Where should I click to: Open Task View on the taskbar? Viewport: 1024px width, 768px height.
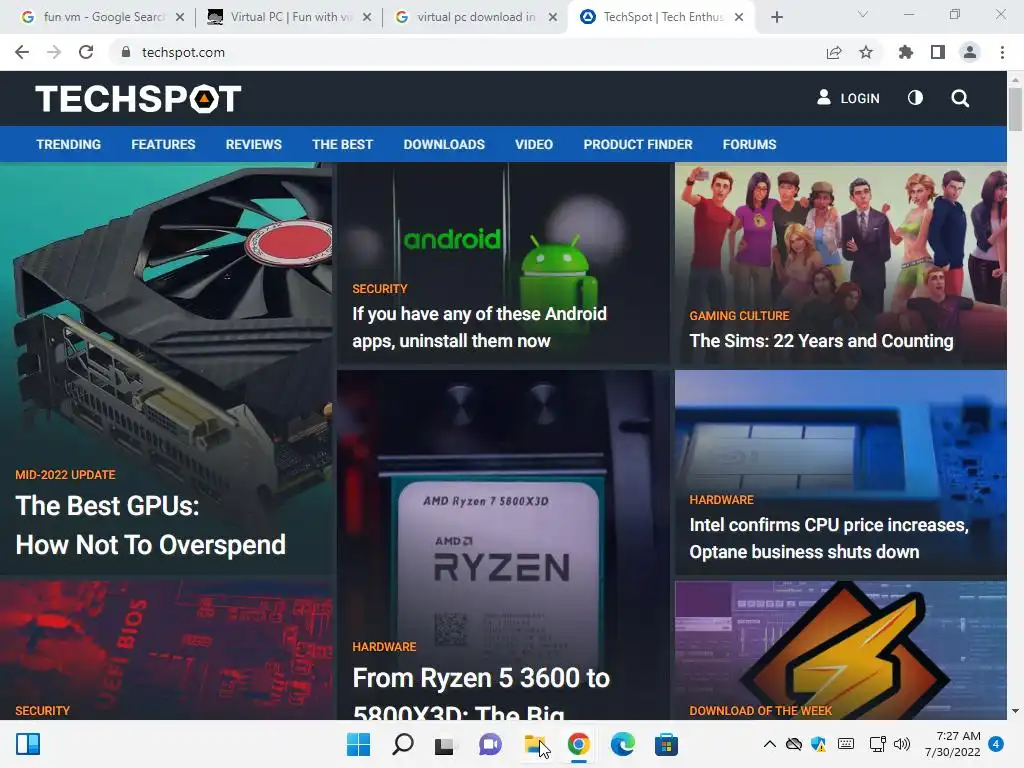pyautogui.click(x=445, y=745)
